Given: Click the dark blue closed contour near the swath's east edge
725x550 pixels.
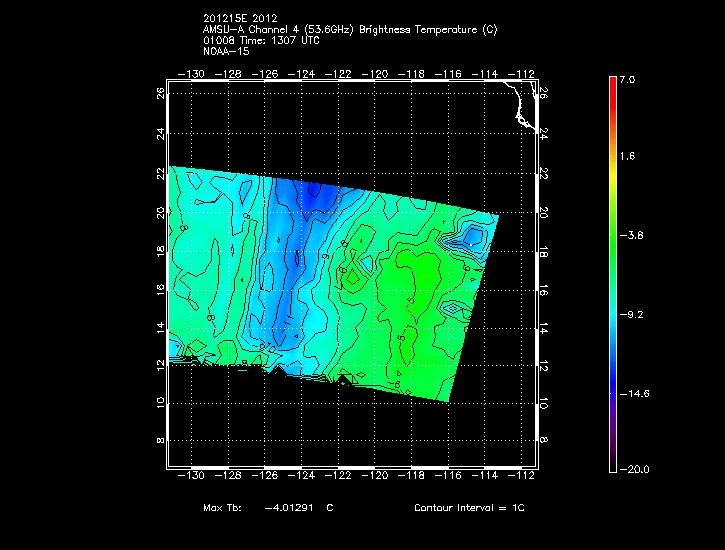Looking at the screenshot, I should pyautogui.click(x=474, y=236).
